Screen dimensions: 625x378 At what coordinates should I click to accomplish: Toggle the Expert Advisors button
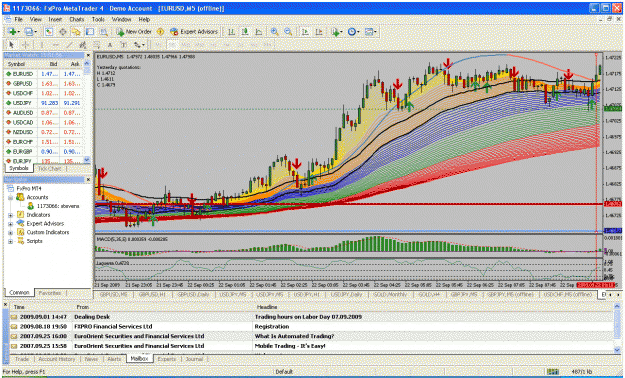click(x=194, y=32)
